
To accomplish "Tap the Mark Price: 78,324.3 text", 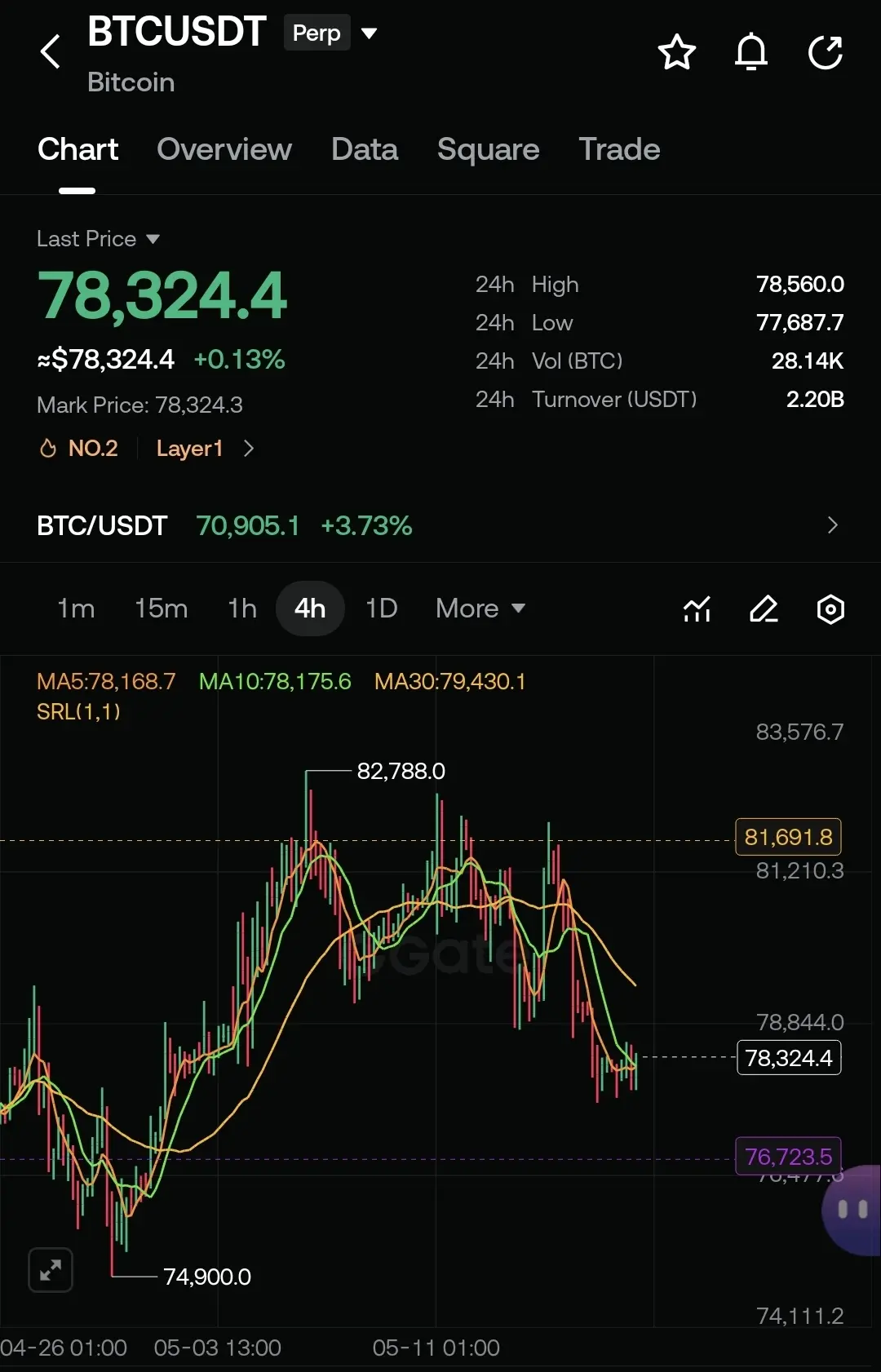I will 139,405.
